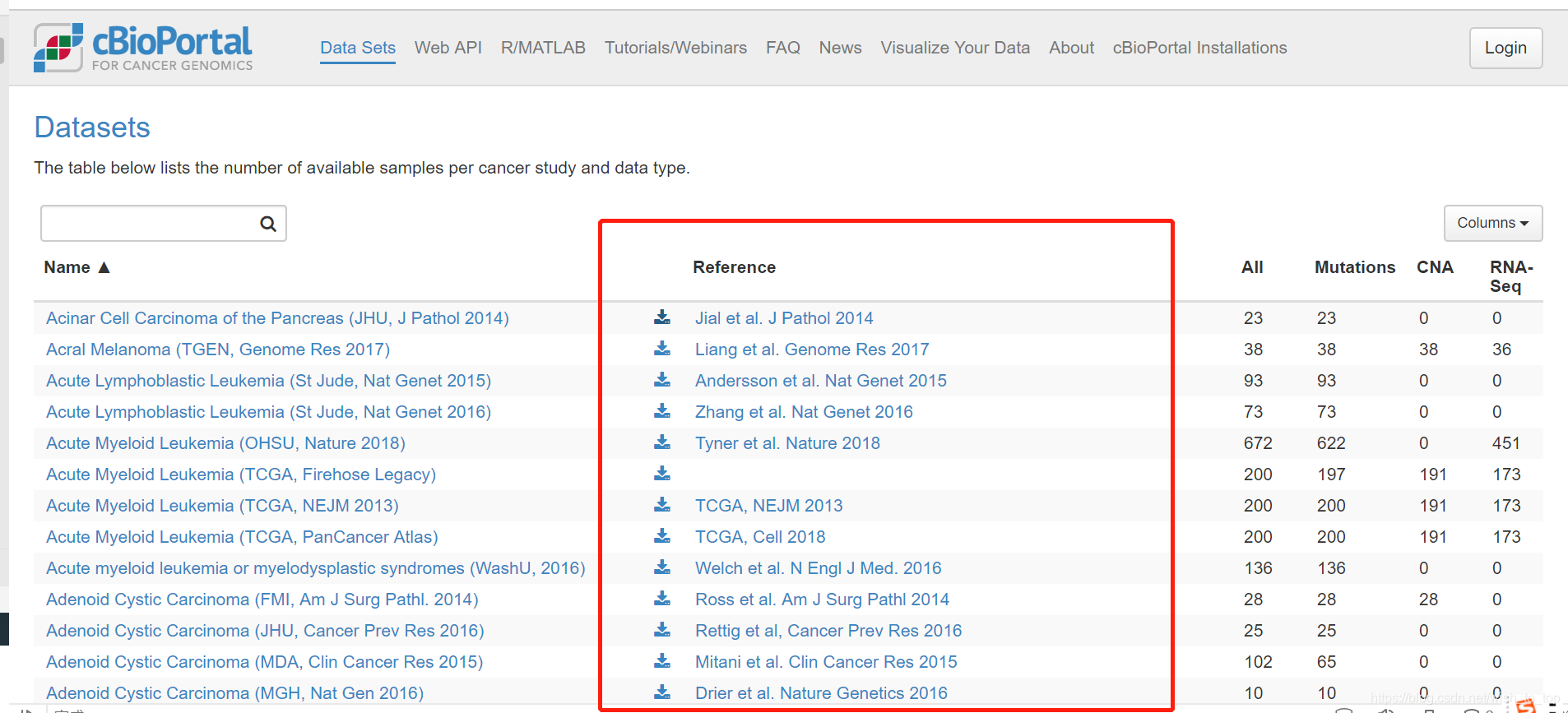The height and width of the screenshot is (713, 1568).
Task: Open the About page
Action: pyautogui.click(x=1071, y=48)
